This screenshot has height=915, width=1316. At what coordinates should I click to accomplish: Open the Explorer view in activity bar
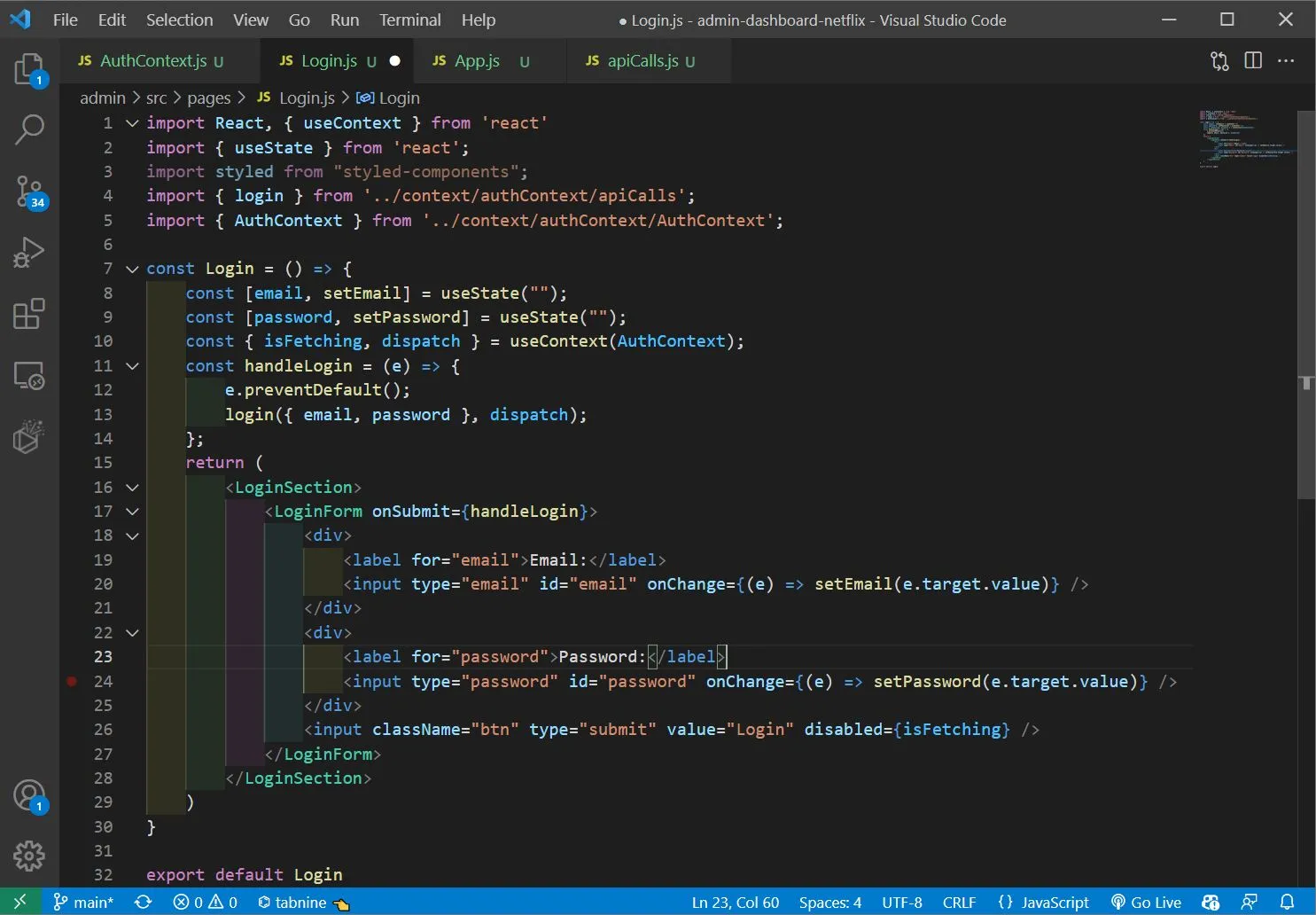click(x=29, y=70)
